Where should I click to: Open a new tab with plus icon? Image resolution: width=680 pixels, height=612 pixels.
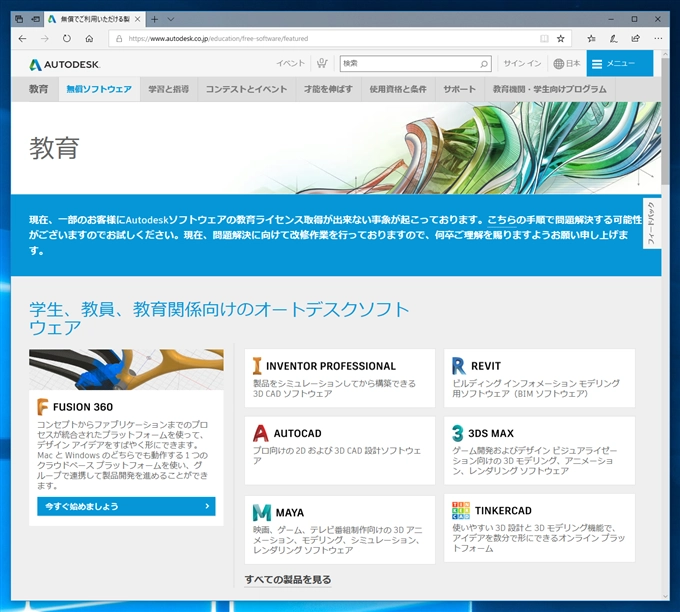pos(154,19)
